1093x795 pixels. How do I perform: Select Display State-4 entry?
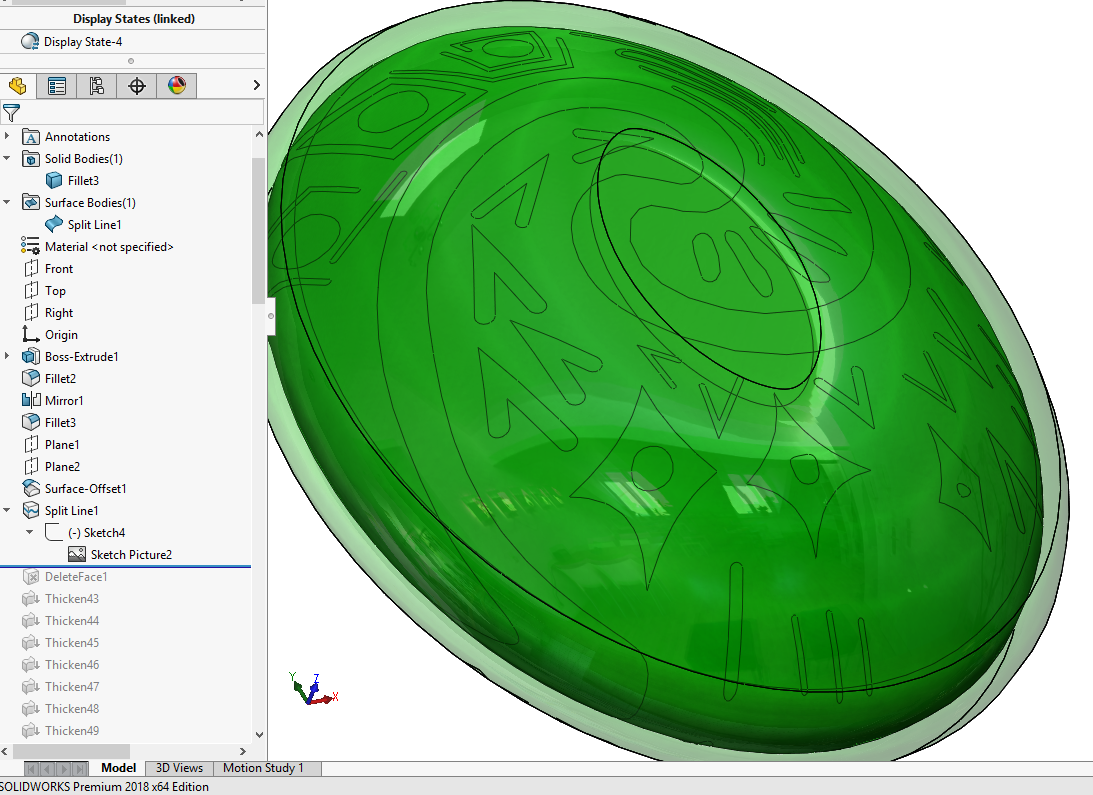pyautogui.click(x=82, y=42)
